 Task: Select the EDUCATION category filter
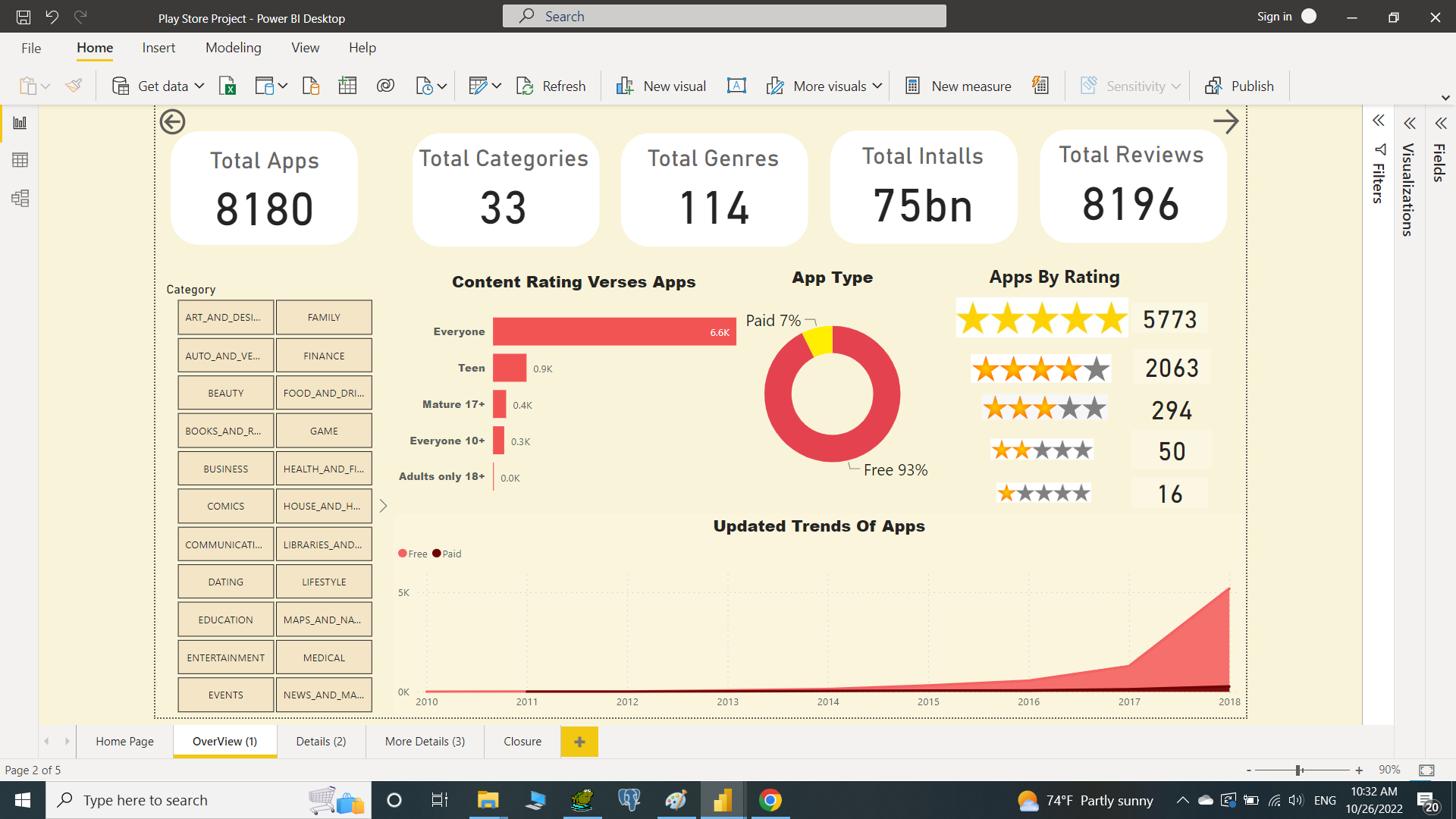[225, 619]
